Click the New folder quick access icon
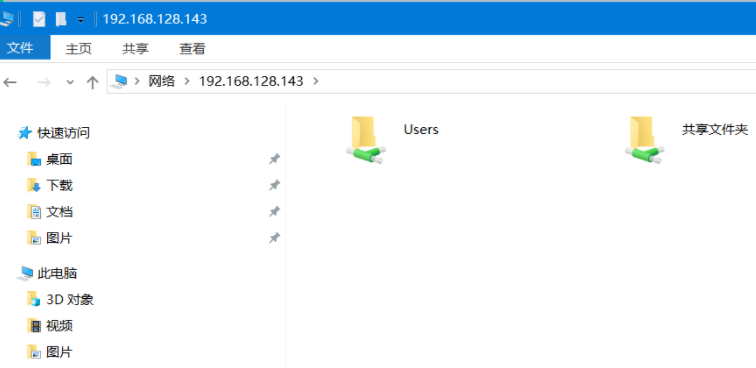Screen dimensions: 756x368 pos(60,19)
